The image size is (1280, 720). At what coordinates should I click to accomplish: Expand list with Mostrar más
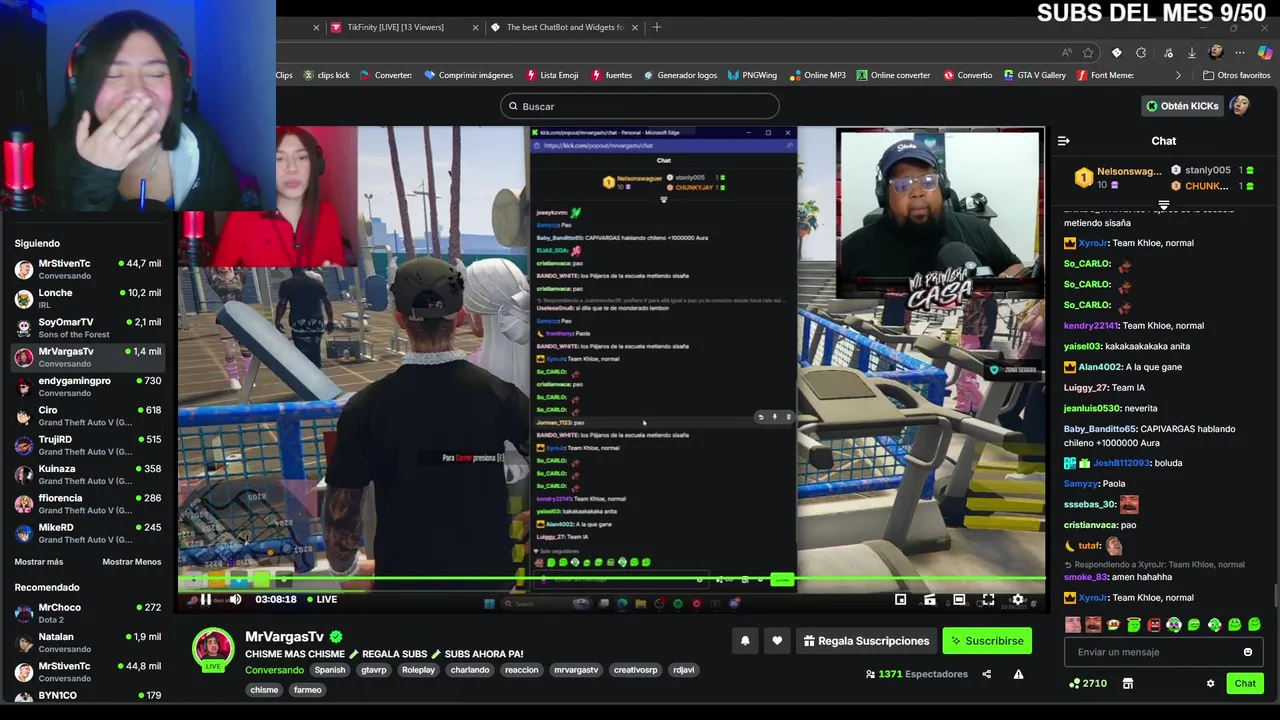point(39,562)
